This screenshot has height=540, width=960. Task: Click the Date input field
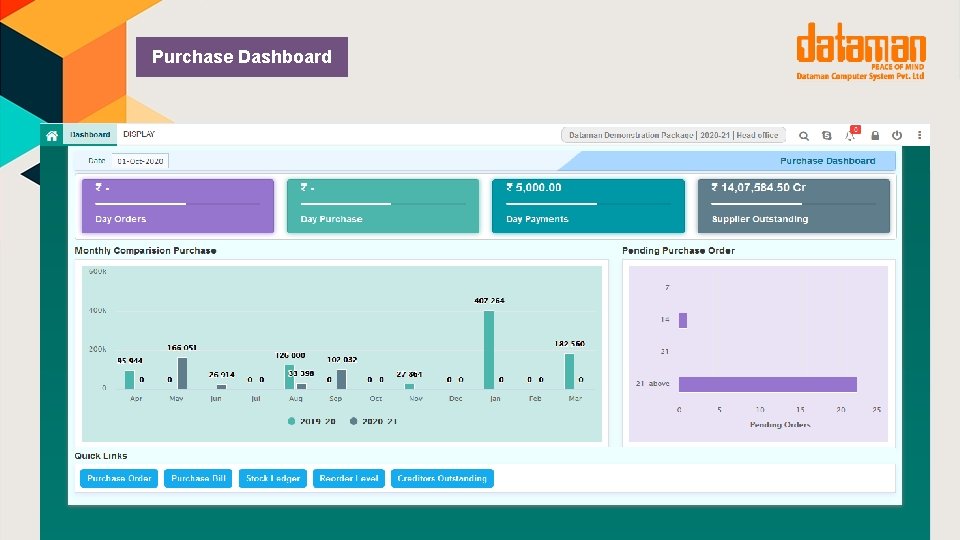tap(140, 161)
